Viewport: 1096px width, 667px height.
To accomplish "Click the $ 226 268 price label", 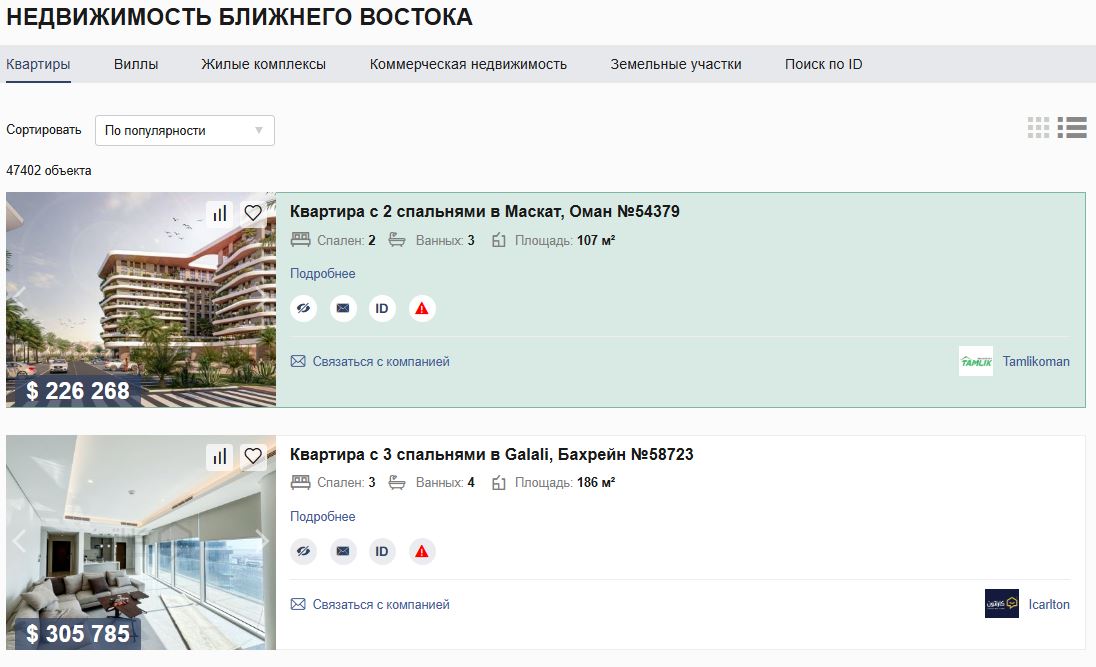I will coord(78,391).
